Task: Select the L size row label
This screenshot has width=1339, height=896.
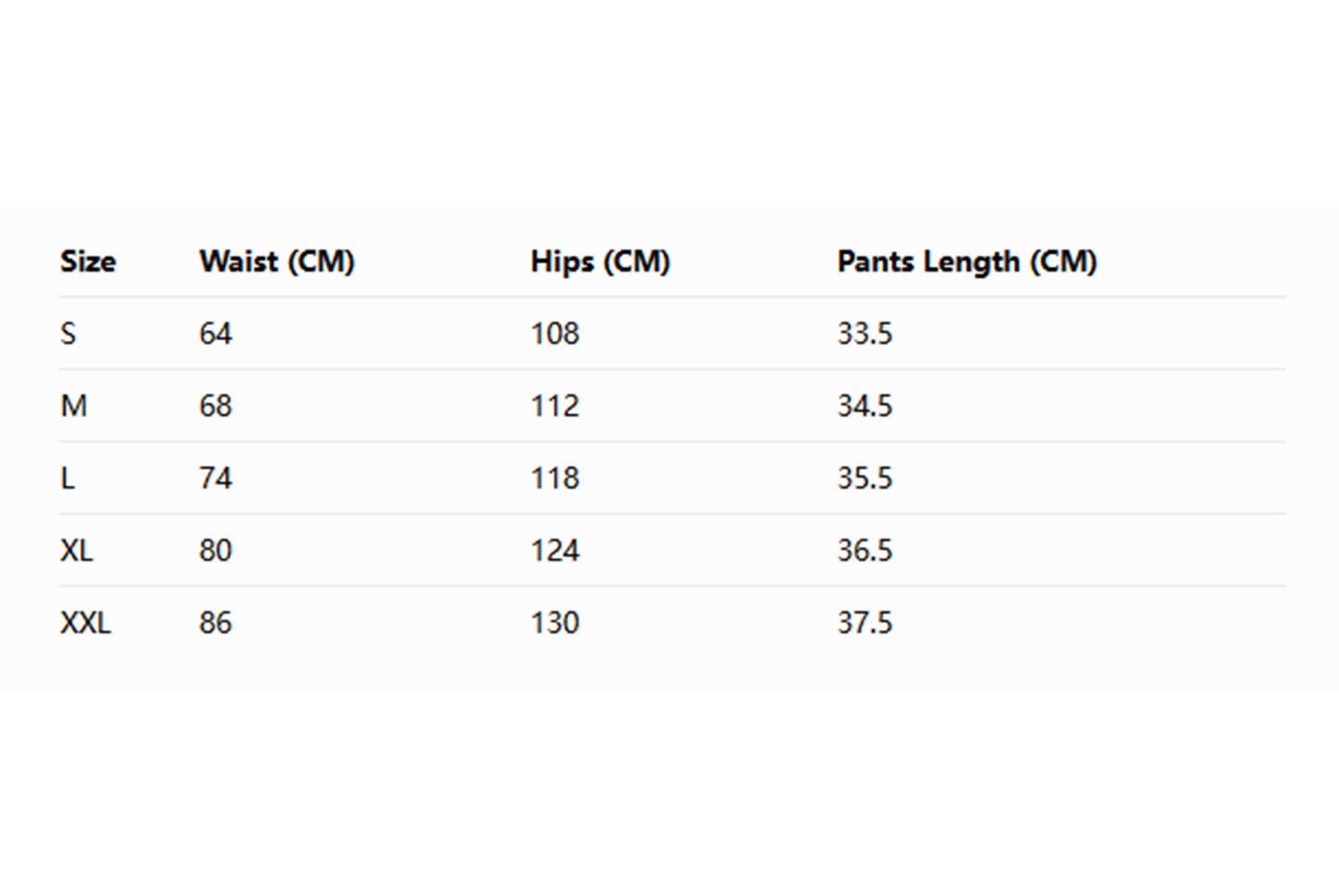Action: pyautogui.click(x=67, y=478)
